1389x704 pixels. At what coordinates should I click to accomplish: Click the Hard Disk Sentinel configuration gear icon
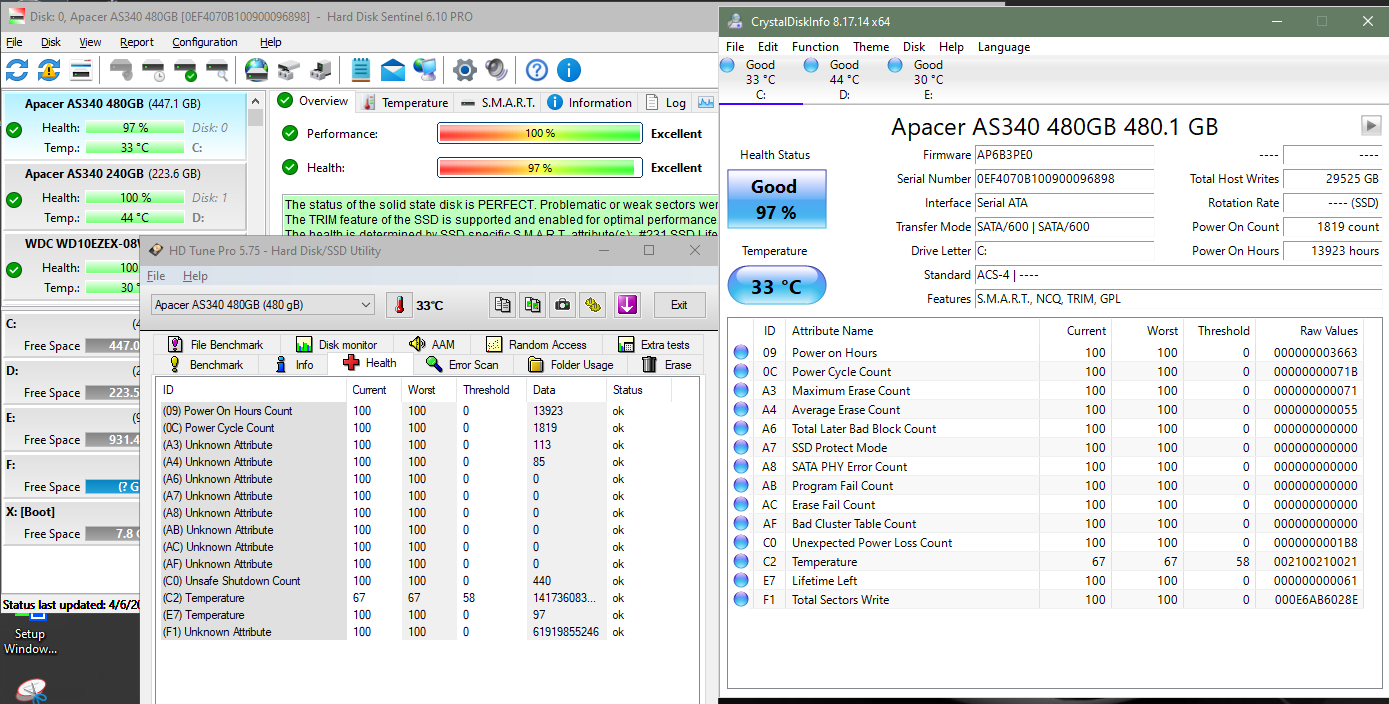point(464,70)
